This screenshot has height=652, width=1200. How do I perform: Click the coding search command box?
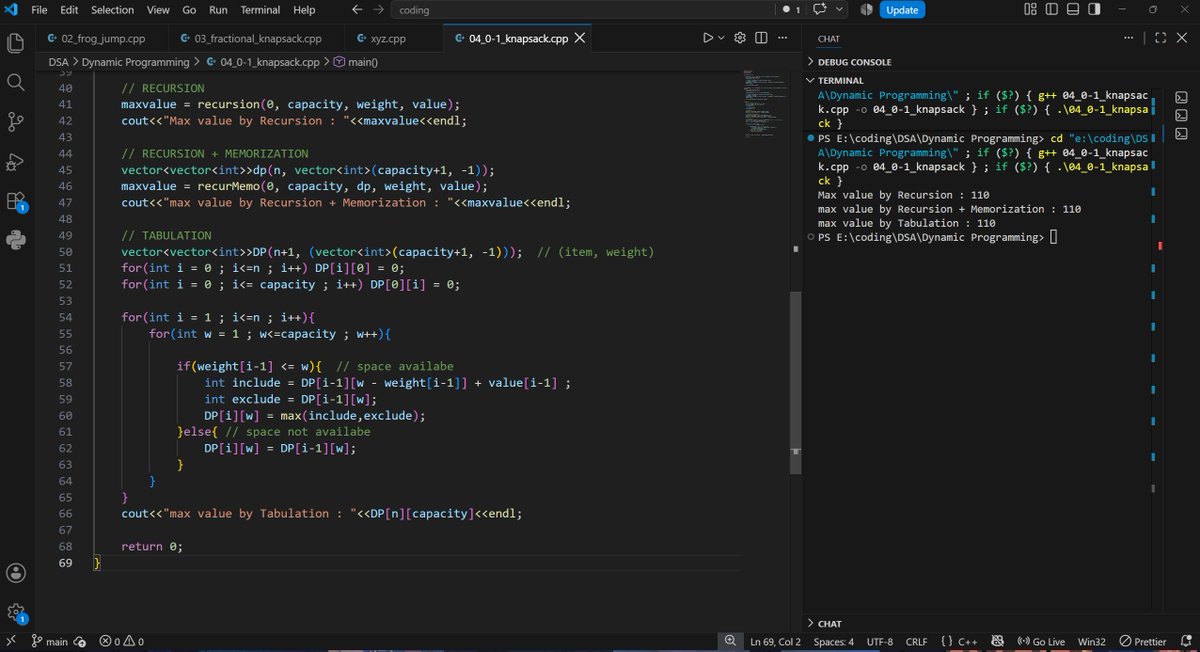(x=580, y=10)
